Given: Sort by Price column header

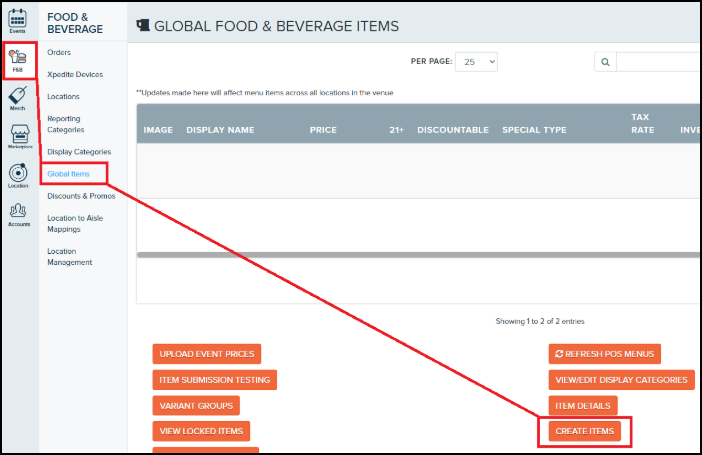Looking at the screenshot, I should click(x=323, y=130).
